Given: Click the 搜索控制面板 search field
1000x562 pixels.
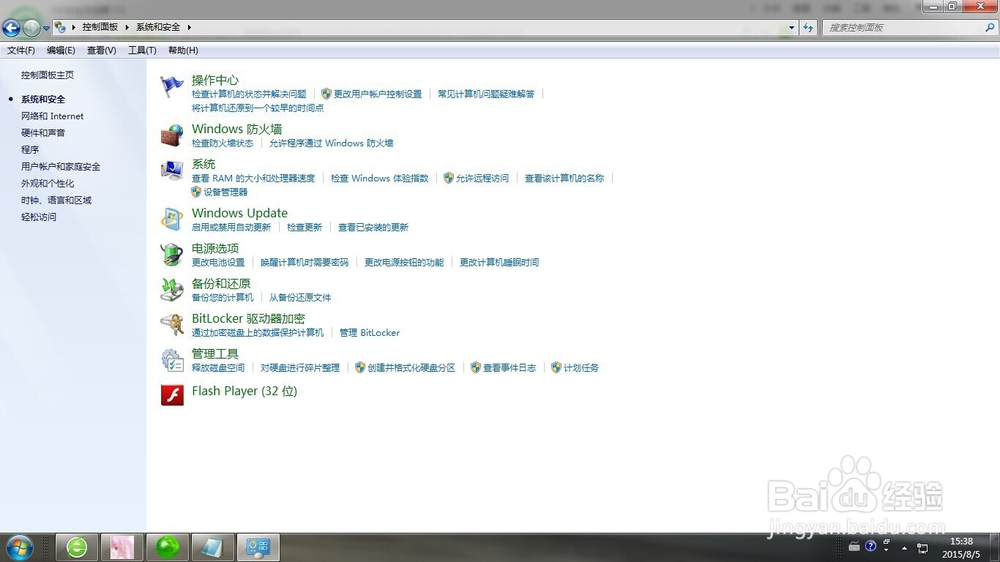Looking at the screenshot, I should [903, 27].
